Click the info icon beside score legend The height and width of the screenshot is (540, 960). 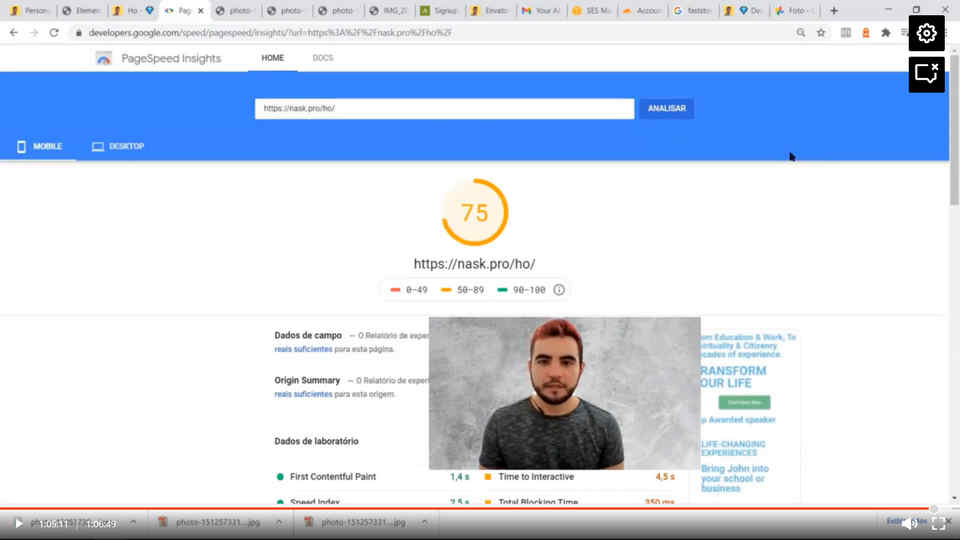point(559,290)
